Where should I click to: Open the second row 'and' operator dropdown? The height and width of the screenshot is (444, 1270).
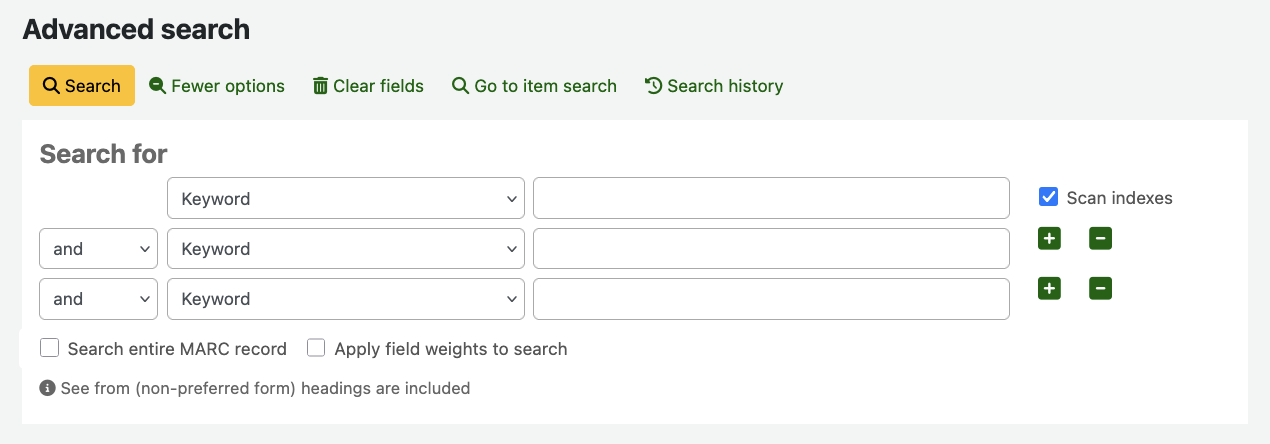(x=98, y=249)
